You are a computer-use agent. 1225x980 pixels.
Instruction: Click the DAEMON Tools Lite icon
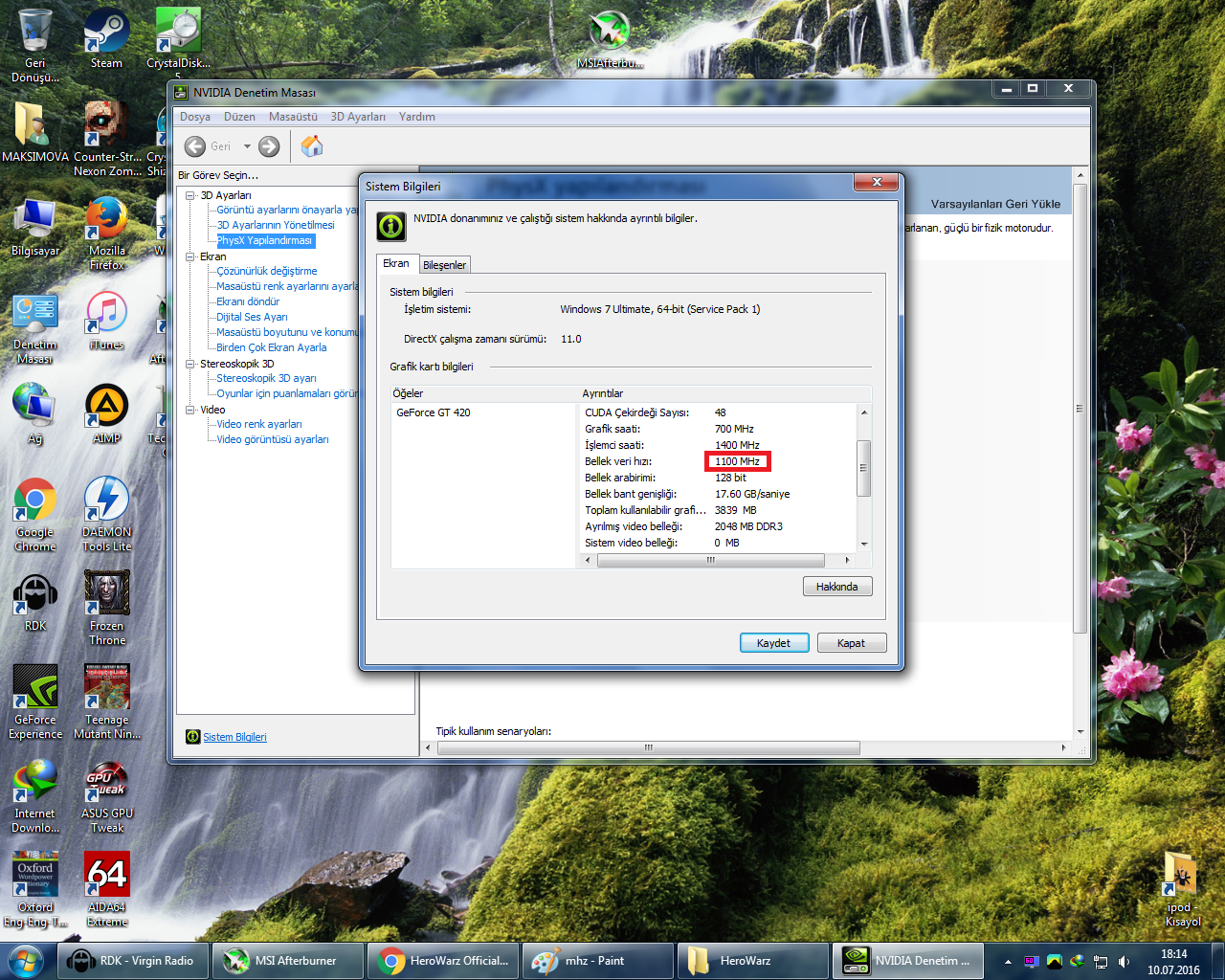coord(107,515)
